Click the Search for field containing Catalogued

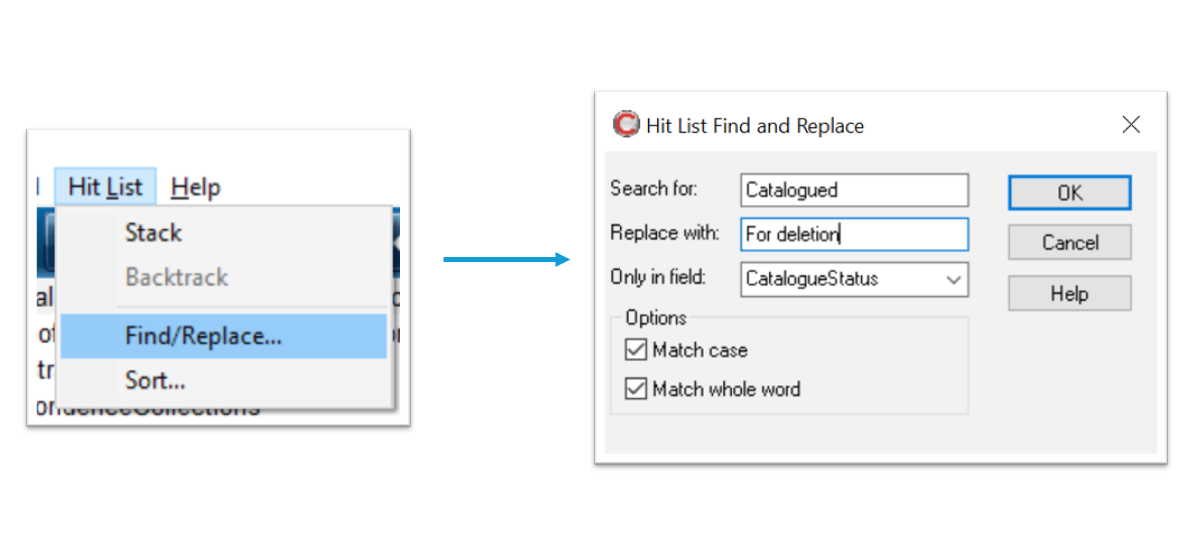(855, 190)
